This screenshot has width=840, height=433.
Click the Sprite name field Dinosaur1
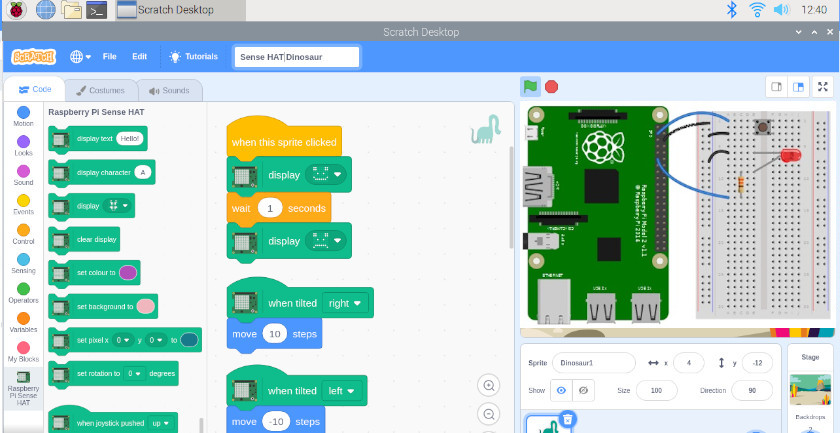pos(594,363)
